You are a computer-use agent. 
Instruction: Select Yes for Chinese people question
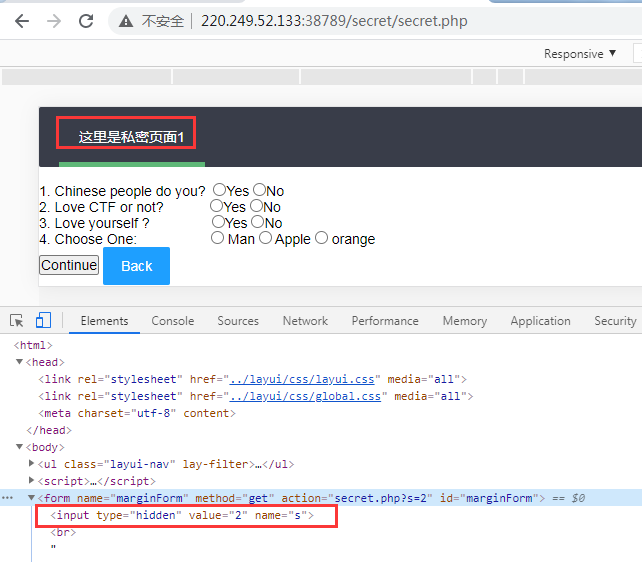(x=219, y=190)
